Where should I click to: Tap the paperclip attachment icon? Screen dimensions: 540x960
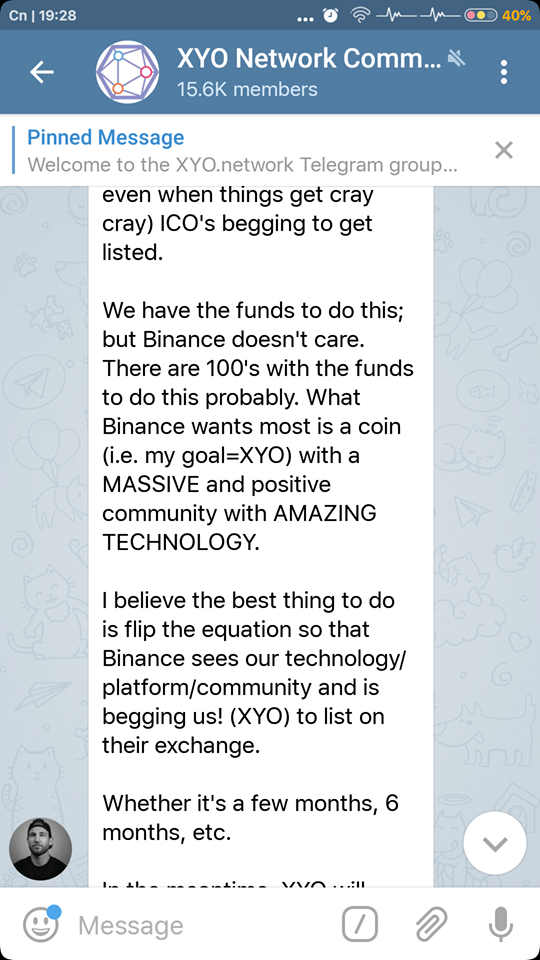(x=431, y=924)
